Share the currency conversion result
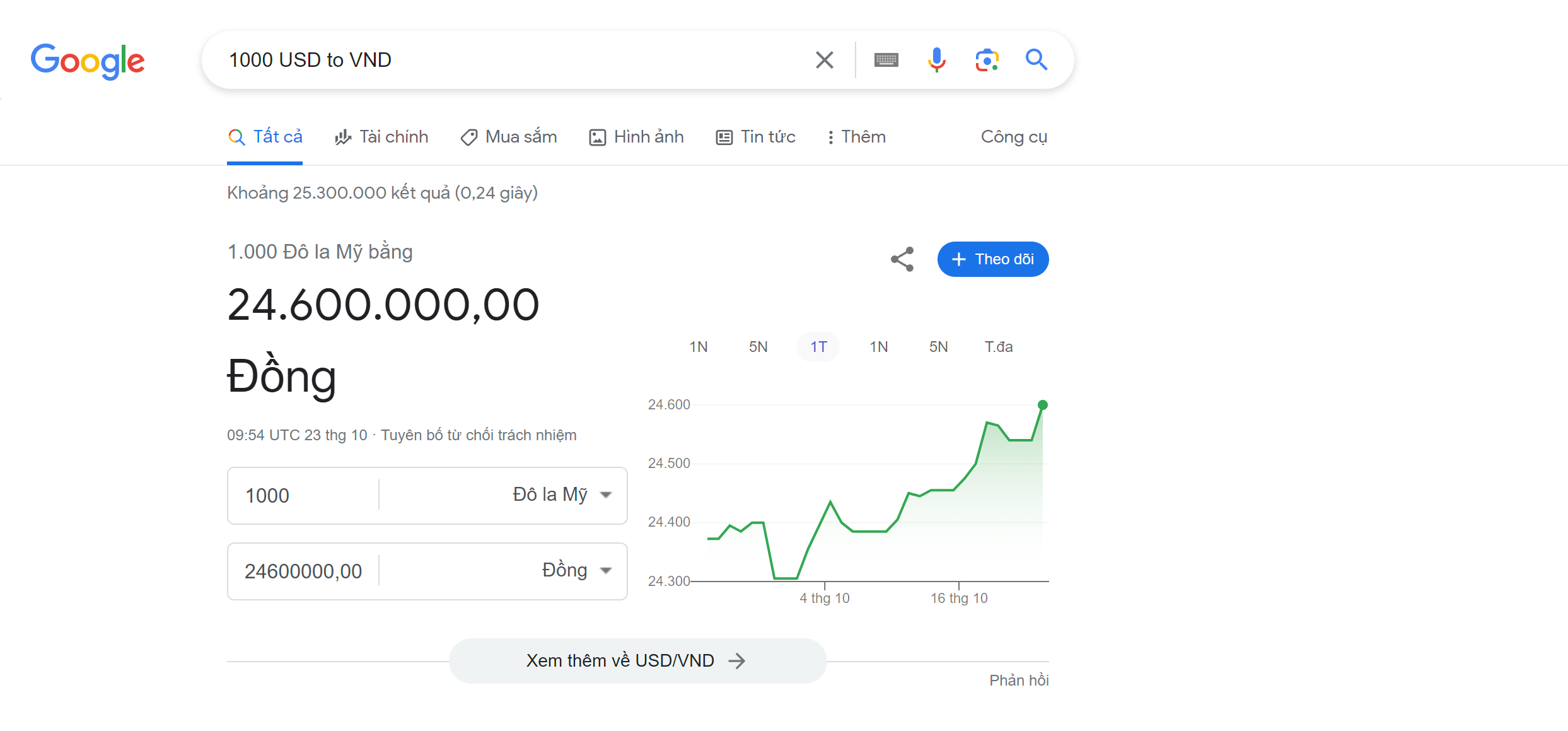The height and width of the screenshot is (731, 1568). 902,259
